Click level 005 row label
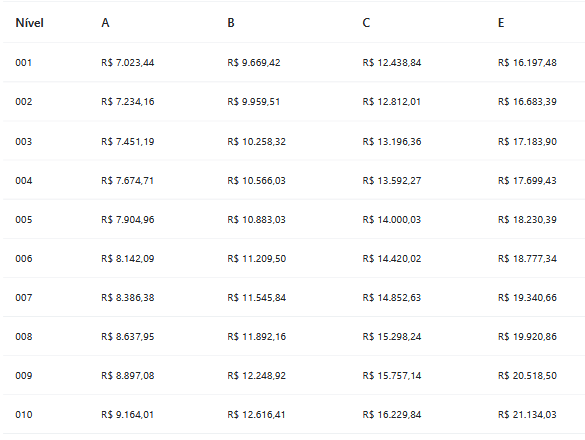The image size is (585, 440). pos(24,220)
